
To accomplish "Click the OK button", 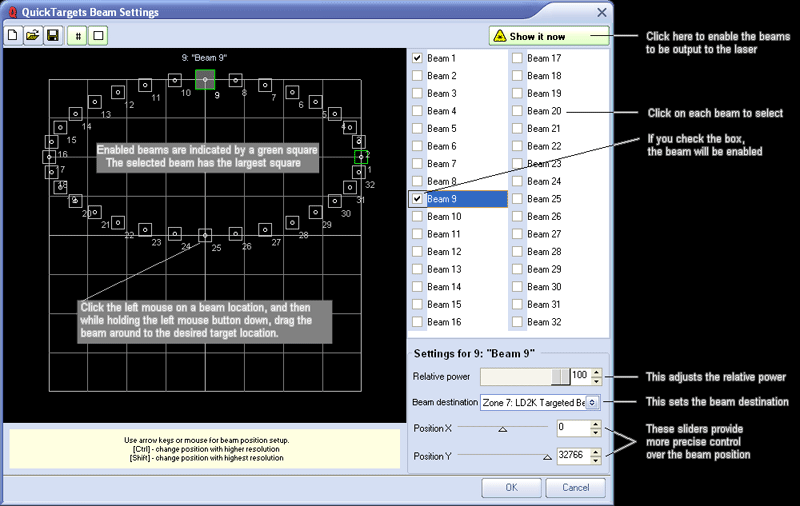I will pos(511,487).
